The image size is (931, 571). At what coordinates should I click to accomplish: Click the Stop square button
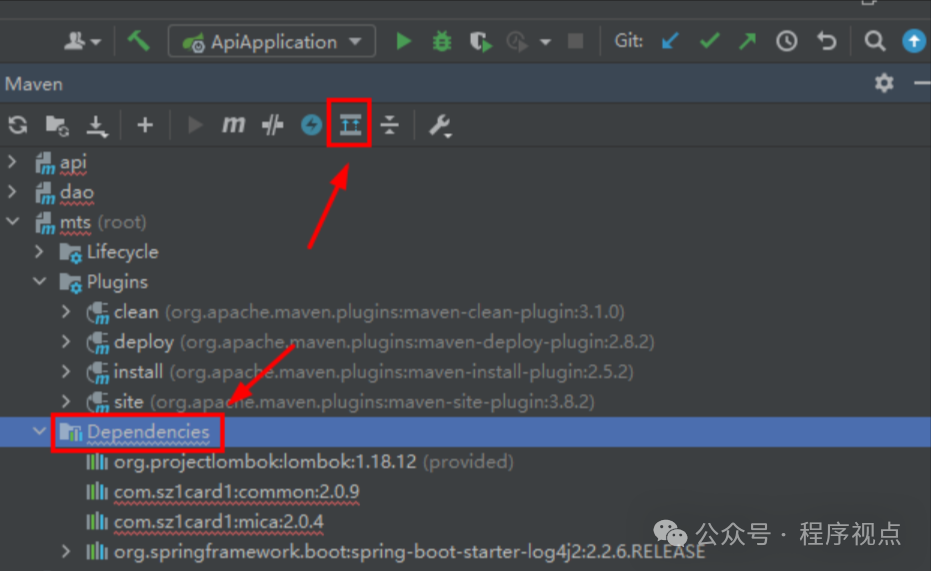pyautogui.click(x=575, y=42)
